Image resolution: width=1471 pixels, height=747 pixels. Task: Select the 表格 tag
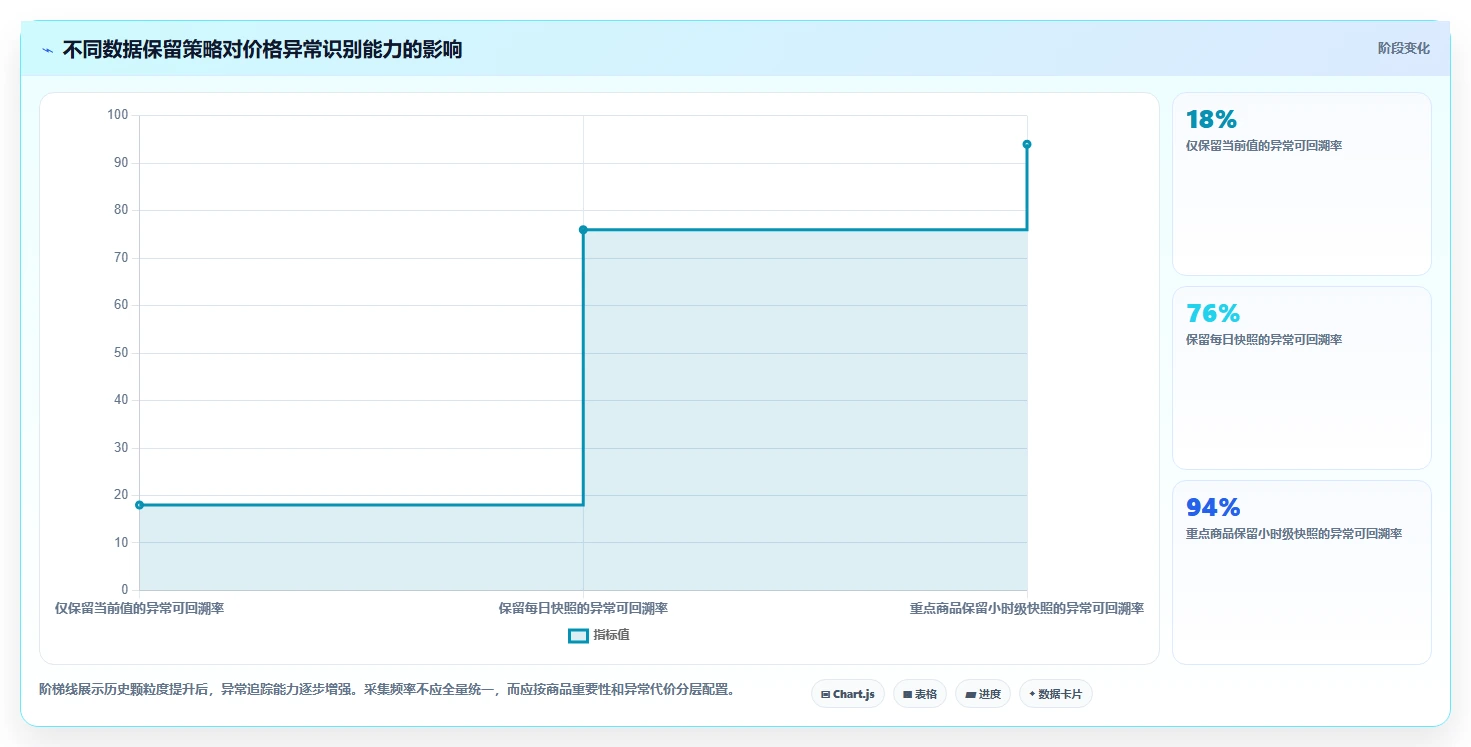click(920, 694)
